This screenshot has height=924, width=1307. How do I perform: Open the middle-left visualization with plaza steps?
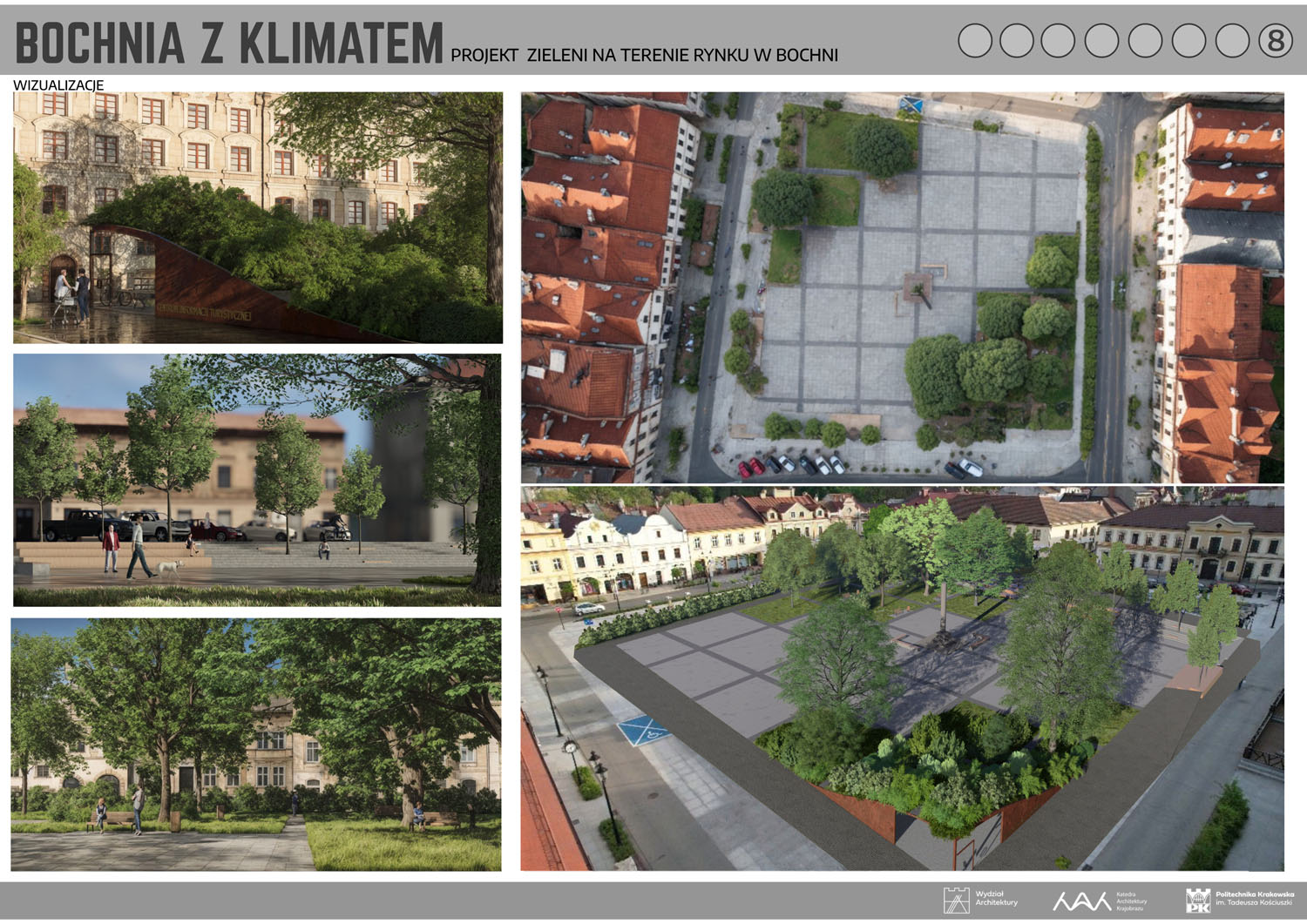[x=257, y=480]
